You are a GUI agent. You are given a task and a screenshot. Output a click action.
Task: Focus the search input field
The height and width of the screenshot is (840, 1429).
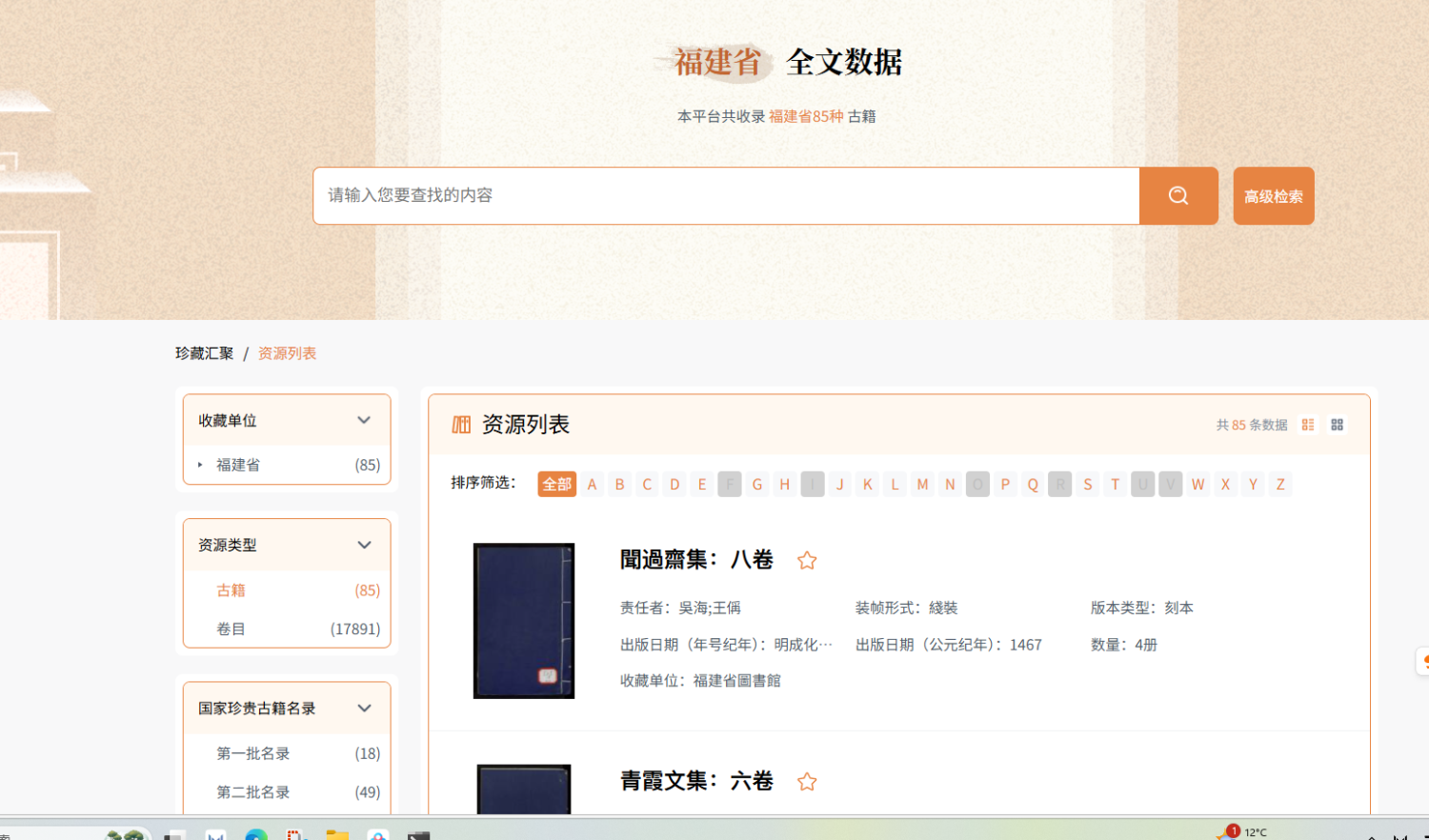(x=726, y=196)
